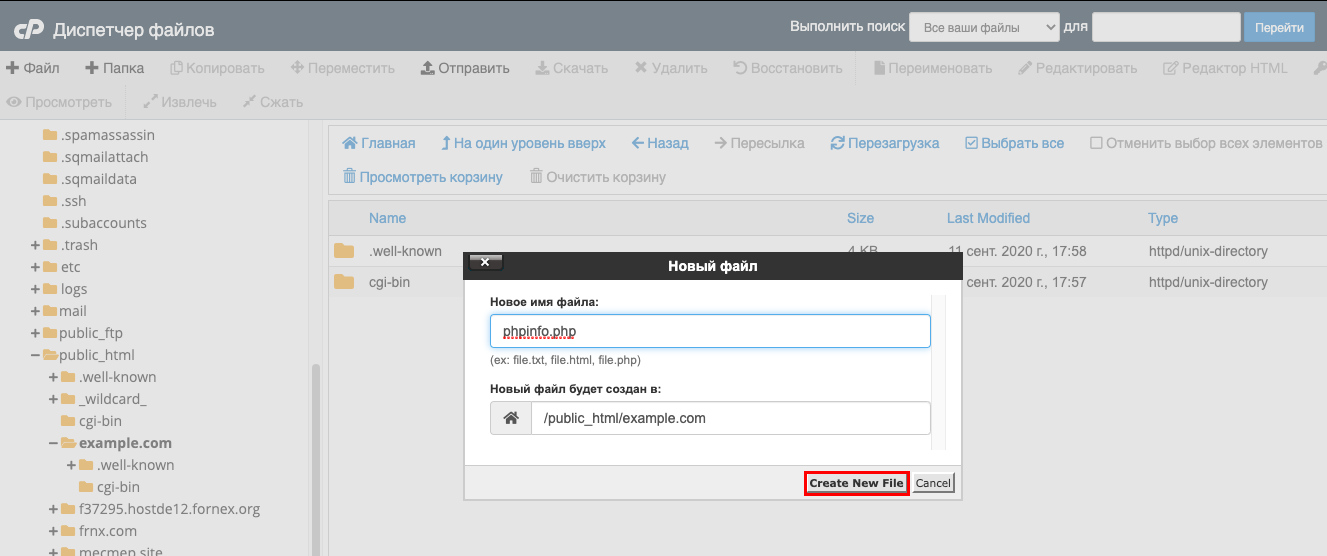1327x556 pixels.
Task: Select .subaccounts folder in tree
Action: point(95,223)
